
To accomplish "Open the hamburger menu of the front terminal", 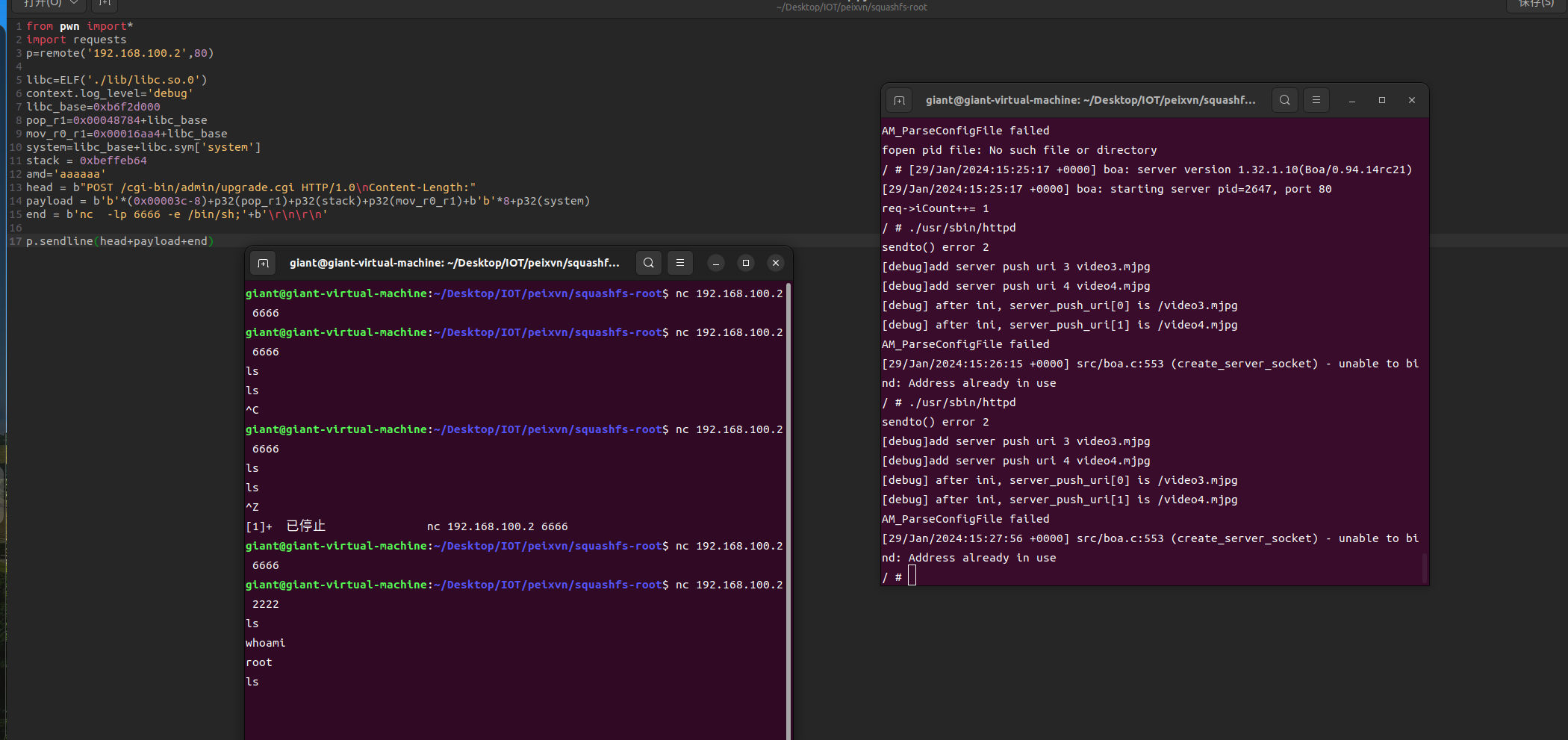I will 680,263.
